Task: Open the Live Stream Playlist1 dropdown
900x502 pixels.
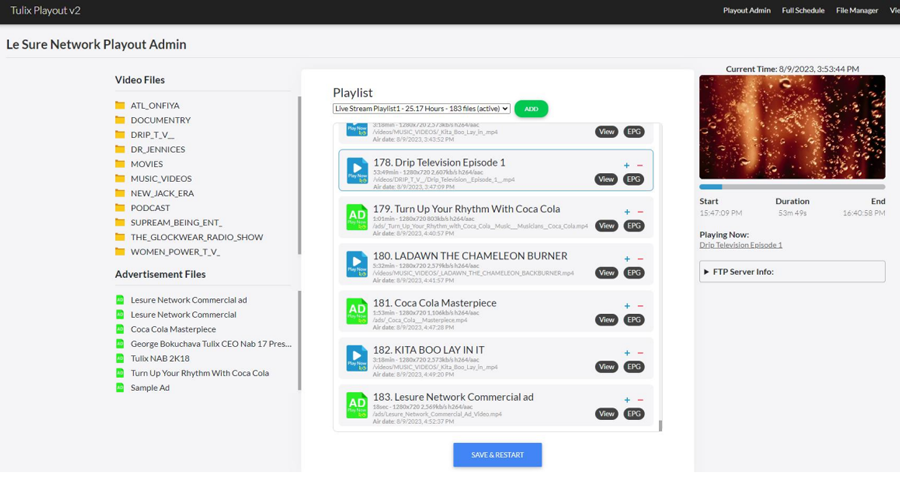Action: tap(421, 109)
